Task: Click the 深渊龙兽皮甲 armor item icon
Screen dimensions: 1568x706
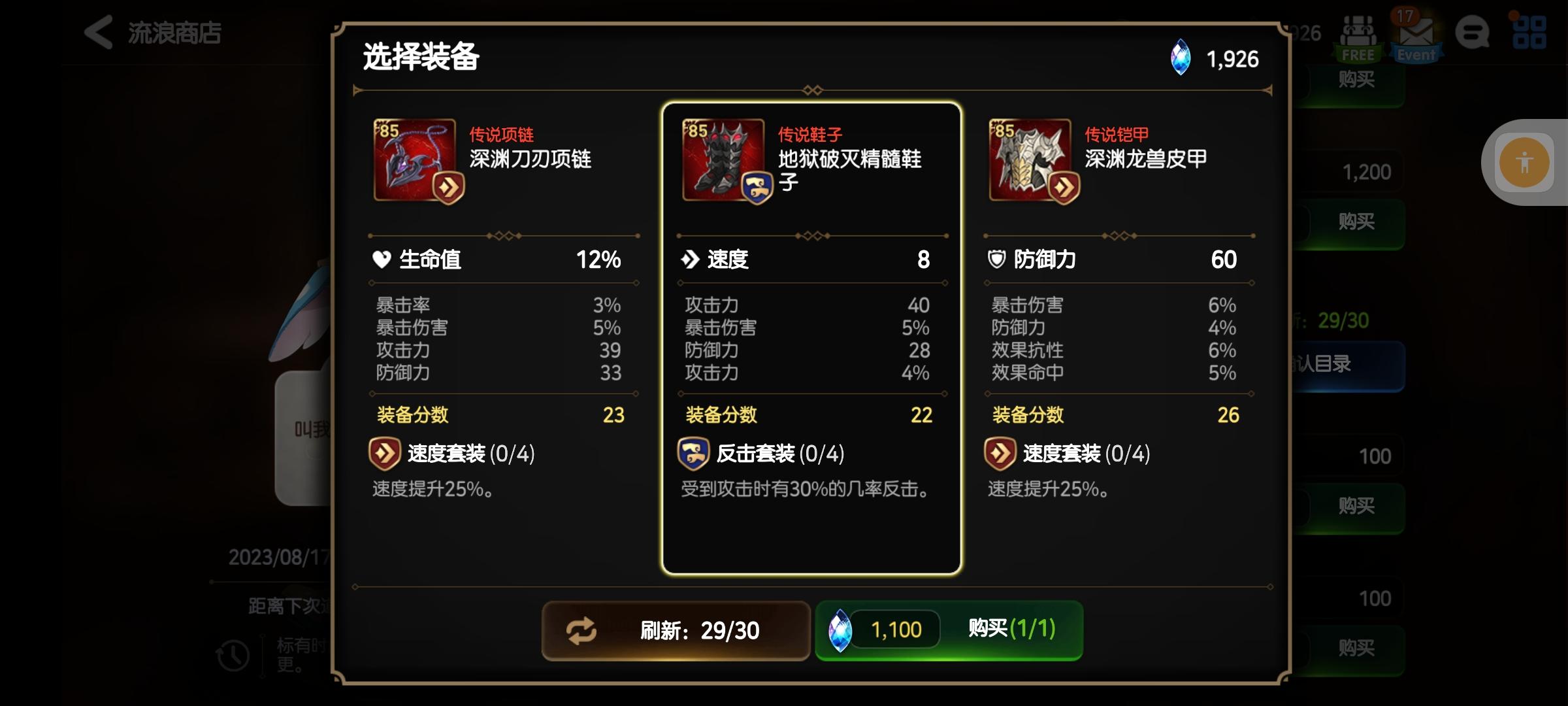Action: click(x=1031, y=160)
